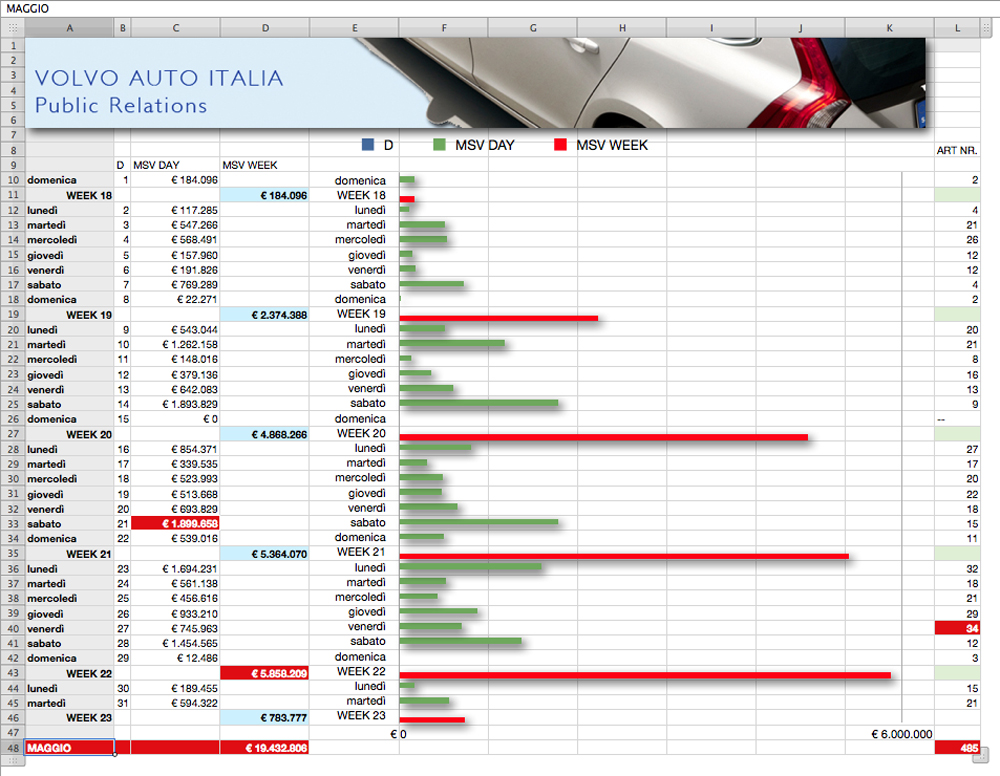
Task: Select the MSV WEEK header cell
Action: 264,165
